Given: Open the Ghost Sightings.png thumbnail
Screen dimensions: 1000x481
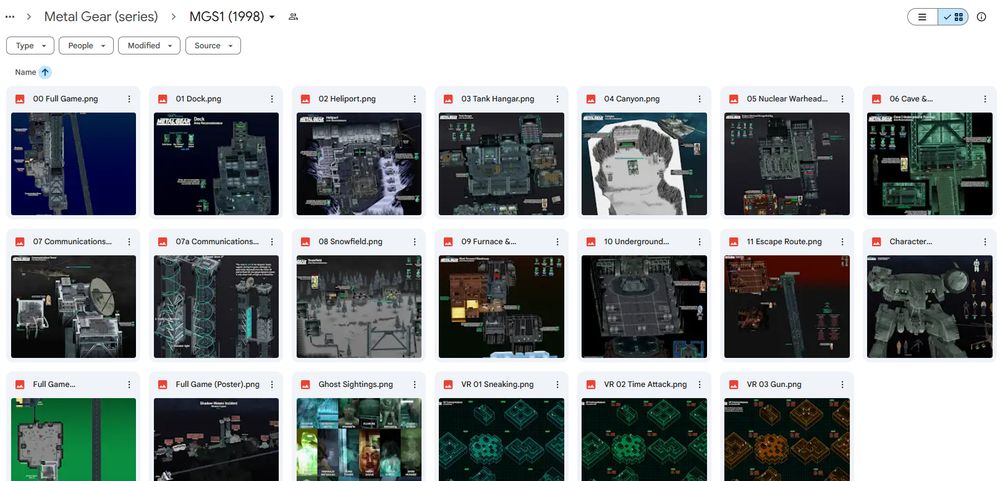Looking at the screenshot, I should (359, 440).
